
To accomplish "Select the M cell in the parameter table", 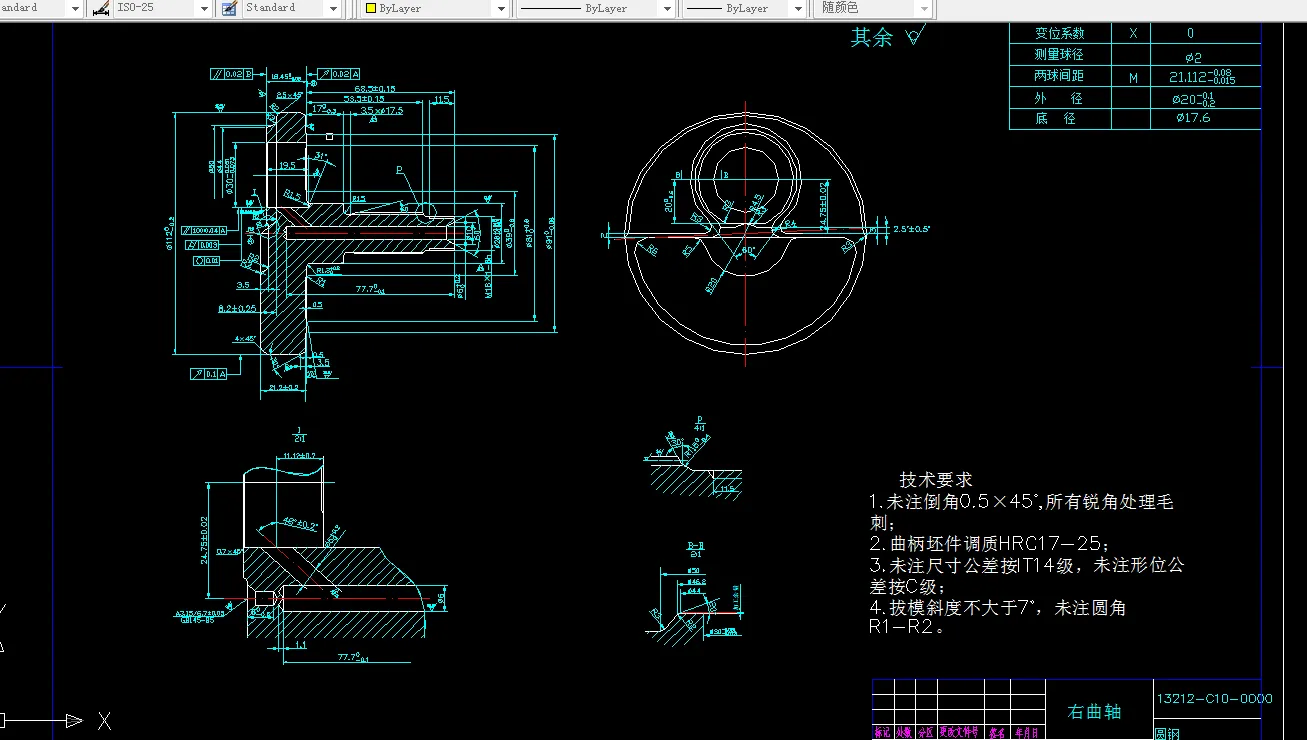I will click(1133, 77).
